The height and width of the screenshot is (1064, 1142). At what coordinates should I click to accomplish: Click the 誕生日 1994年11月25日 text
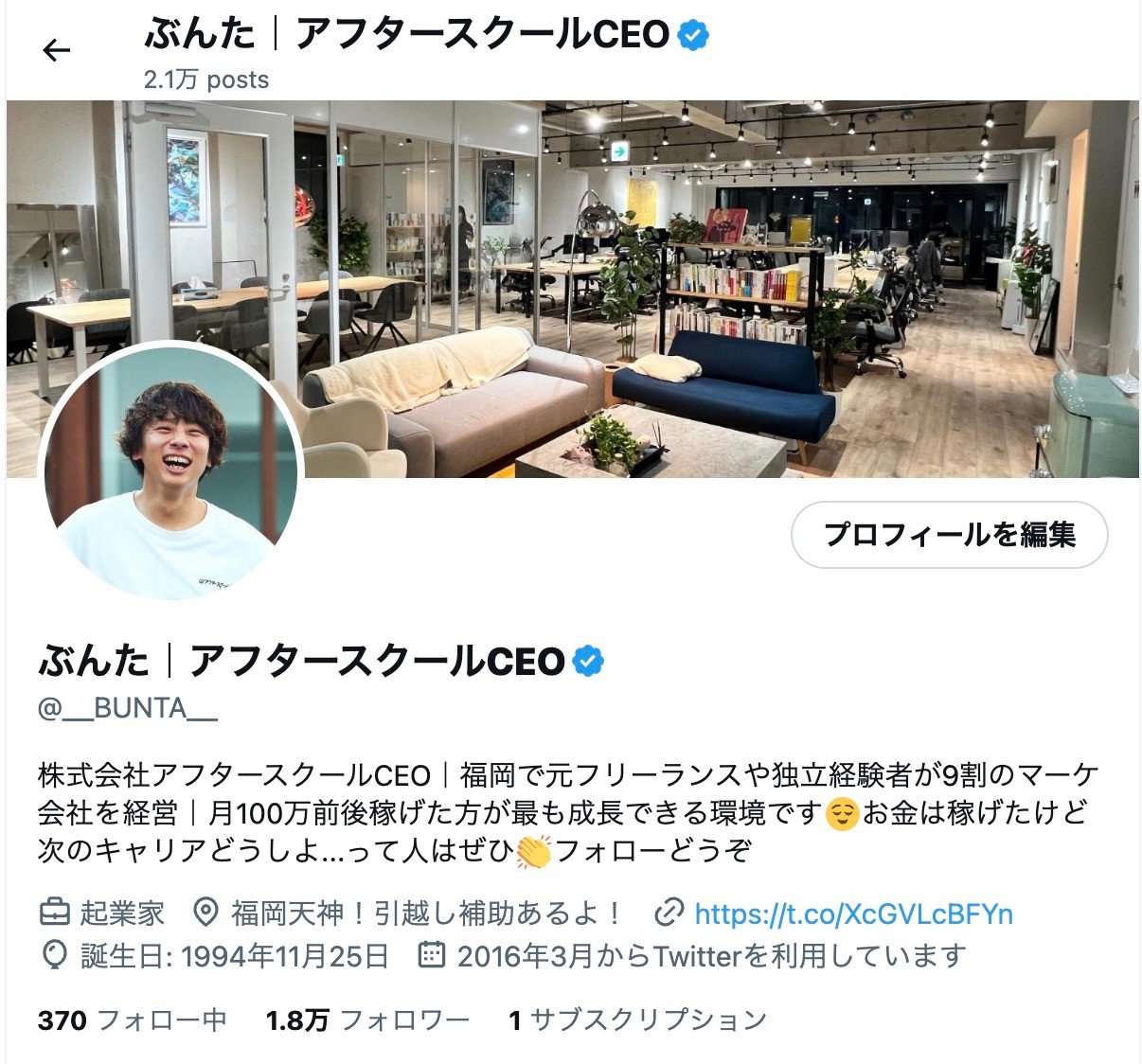[x=235, y=955]
